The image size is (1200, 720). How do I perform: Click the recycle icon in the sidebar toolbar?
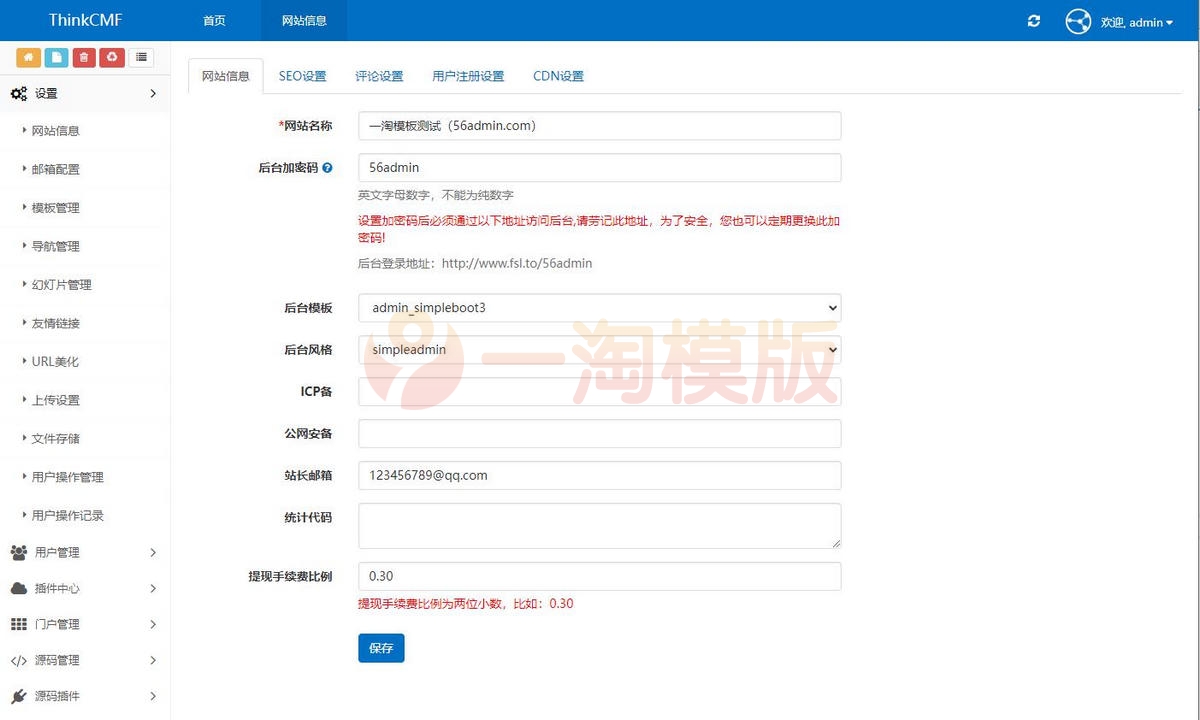point(112,57)
